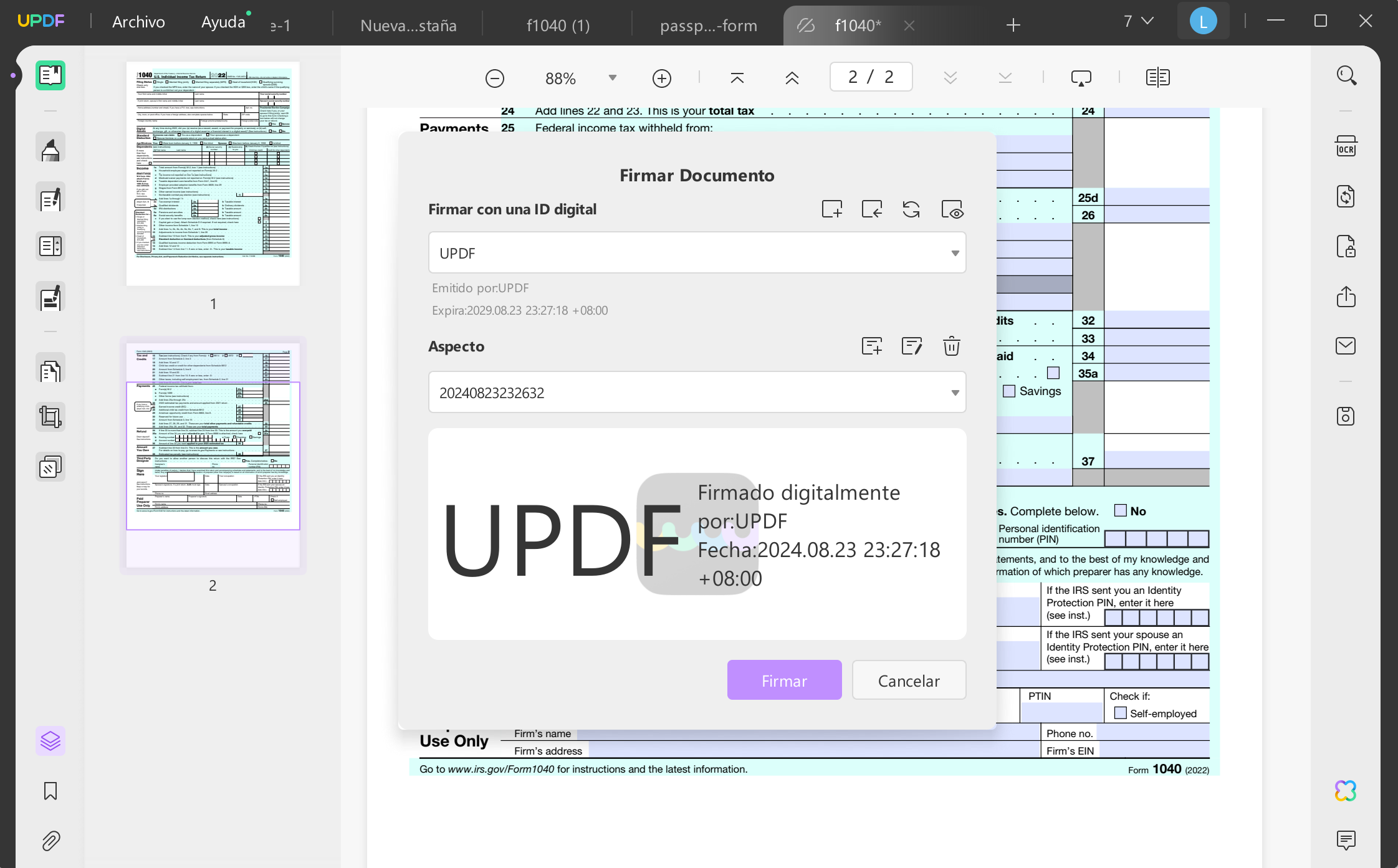This screenshot has height=868, width=1398.
Task: Expand the UPDF digital ID dropdown
Action: click(x=697, y=253)
